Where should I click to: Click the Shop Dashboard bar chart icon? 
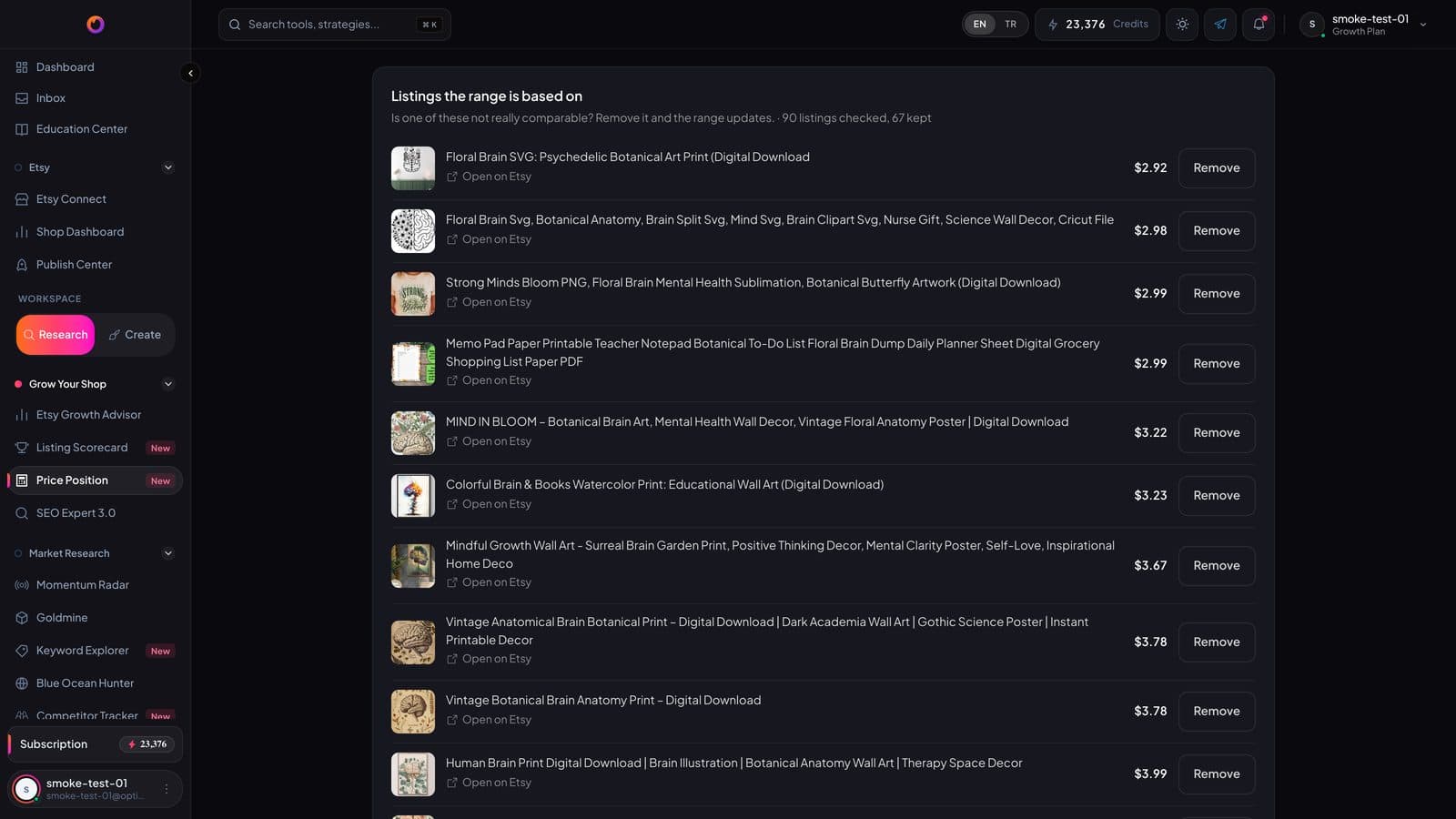click(22, 232)
